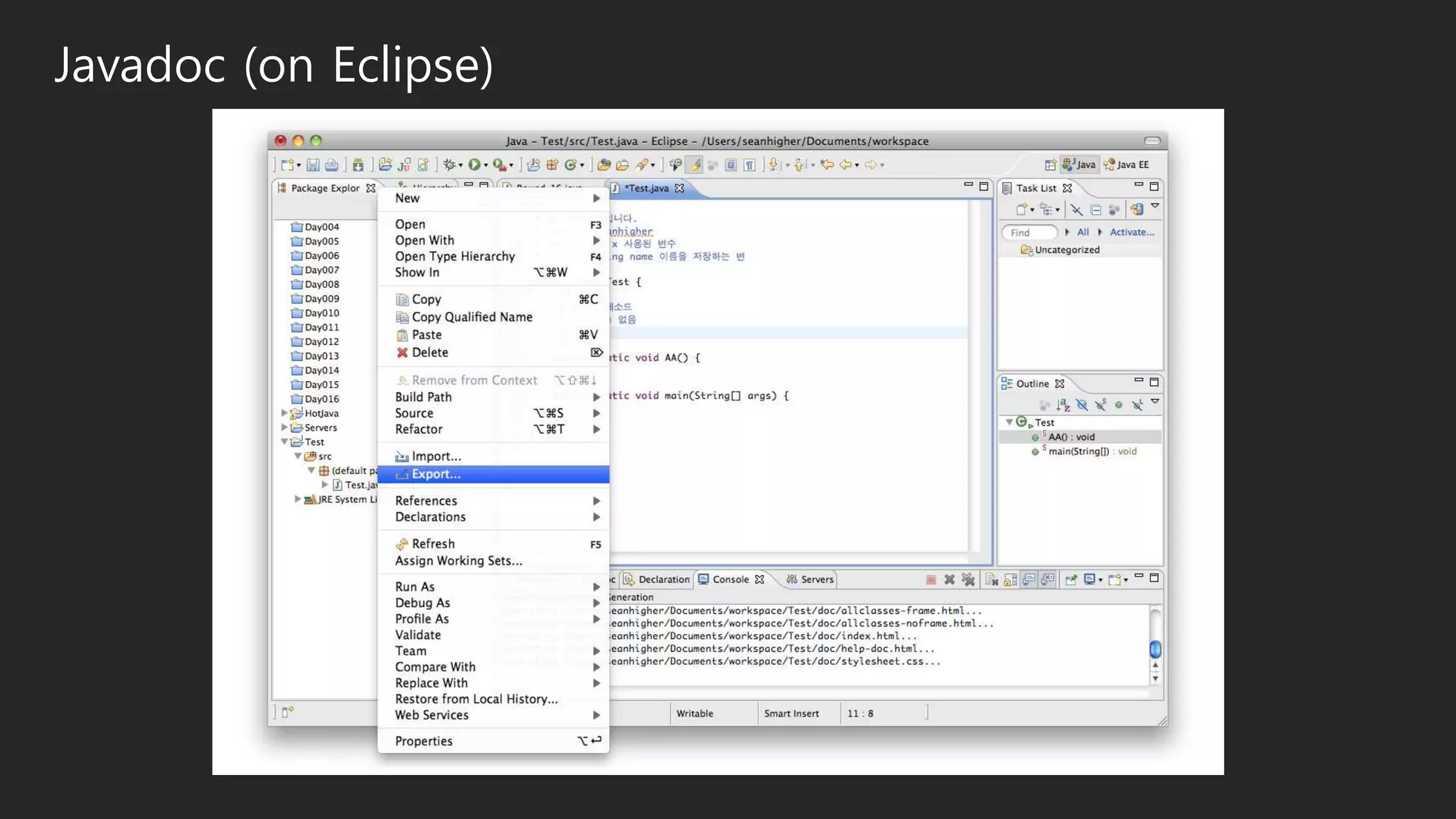Image resolution: width=1456 pixels, height=819 pixels.
Task: Open Task List view menu triangle
Action: (1155, 206)
